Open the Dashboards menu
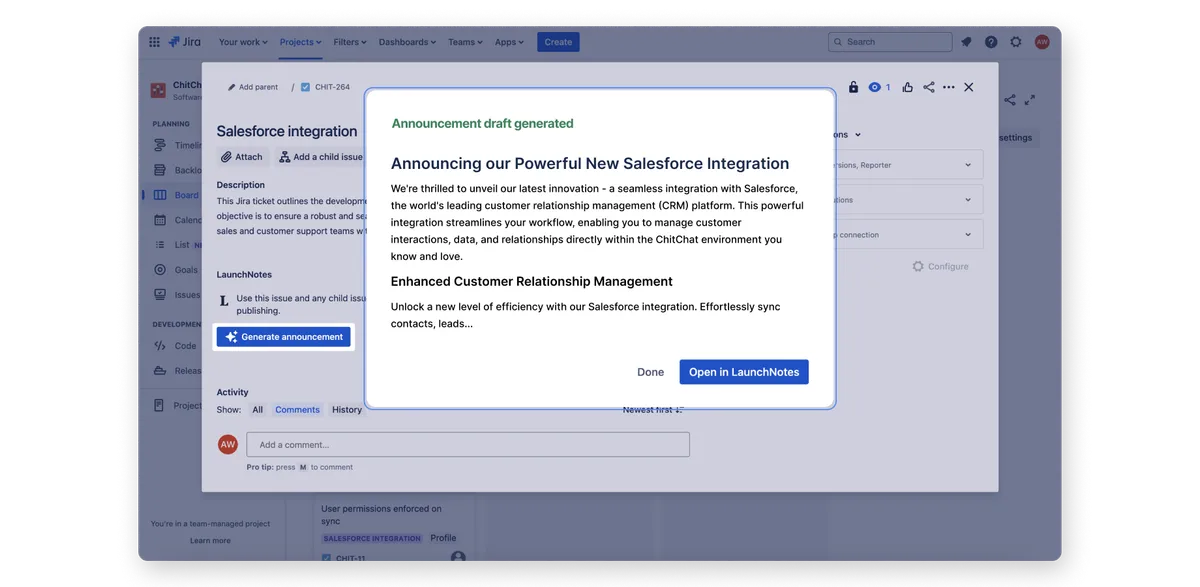 (408, 42)
